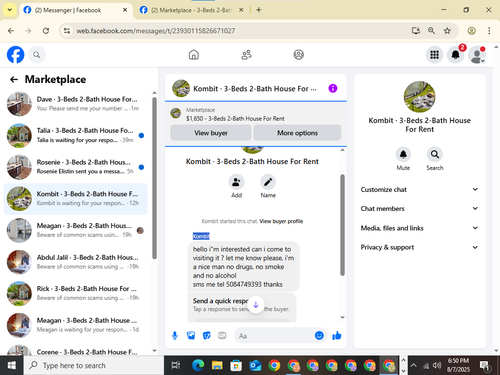Open the Friends icon in top navigation
The image size is (500, 375).
[246, 55]
